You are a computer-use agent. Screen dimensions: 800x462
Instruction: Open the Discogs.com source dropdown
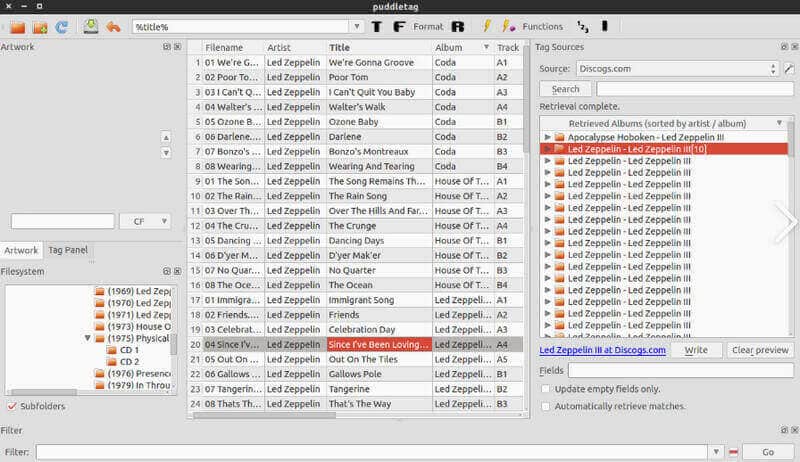pos(678,69)
